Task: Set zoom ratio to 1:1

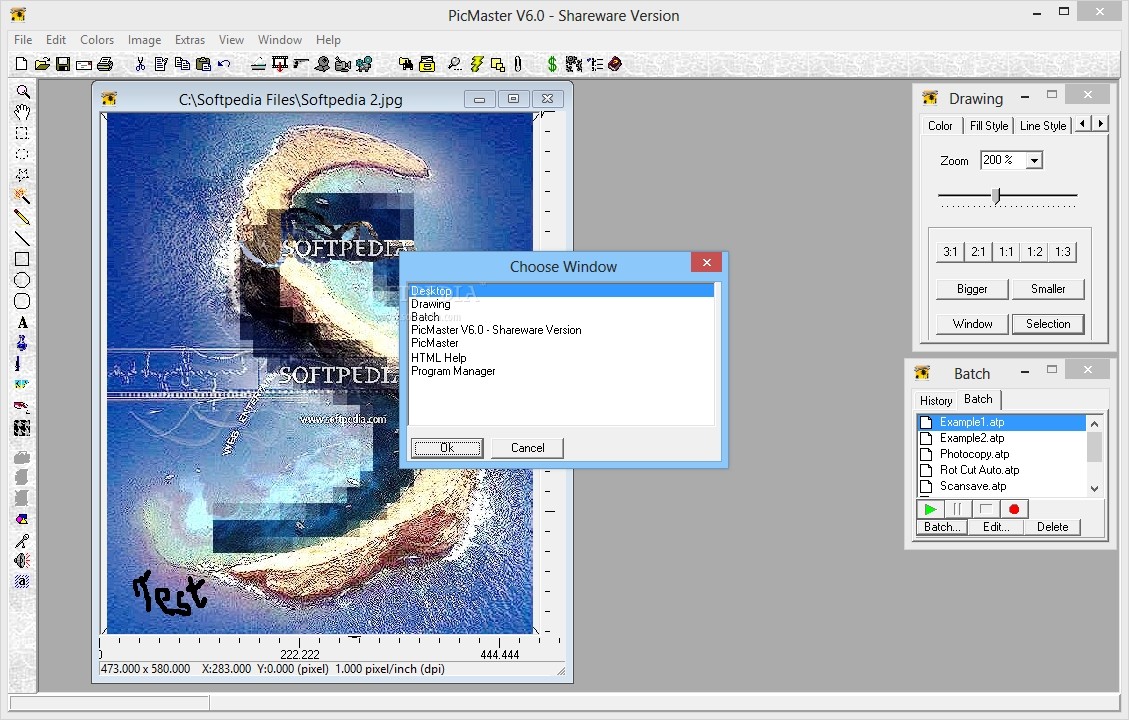Action: pos(1006,252)
